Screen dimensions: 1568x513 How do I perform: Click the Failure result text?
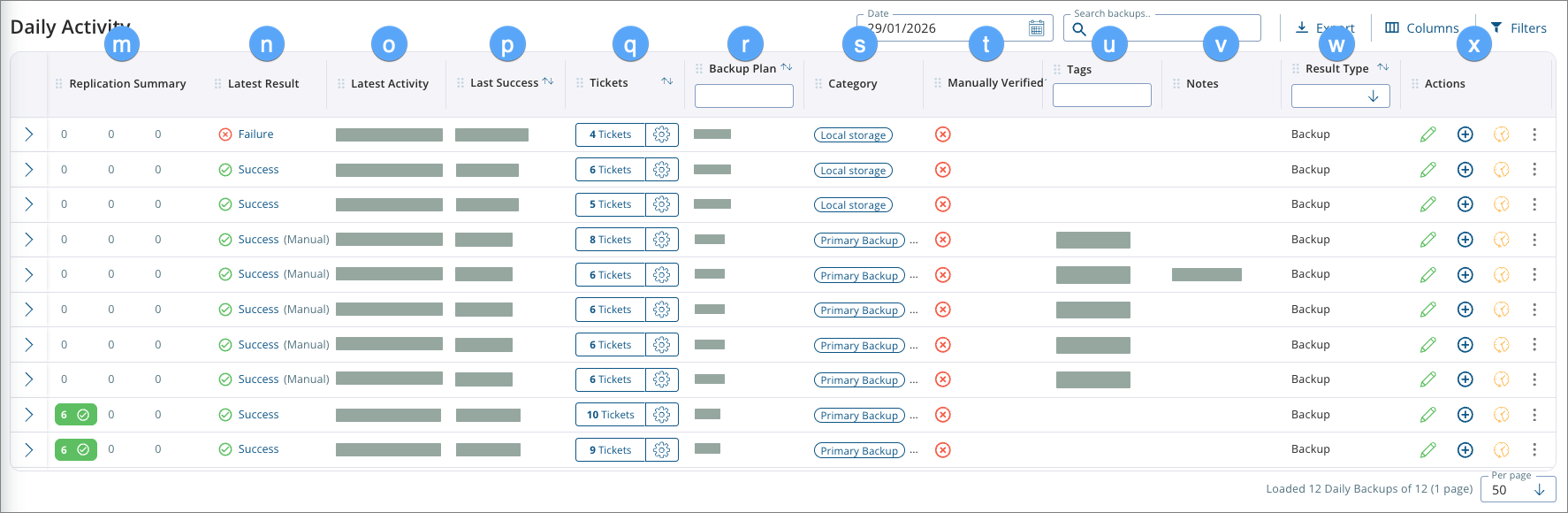(x=255, y=134)
